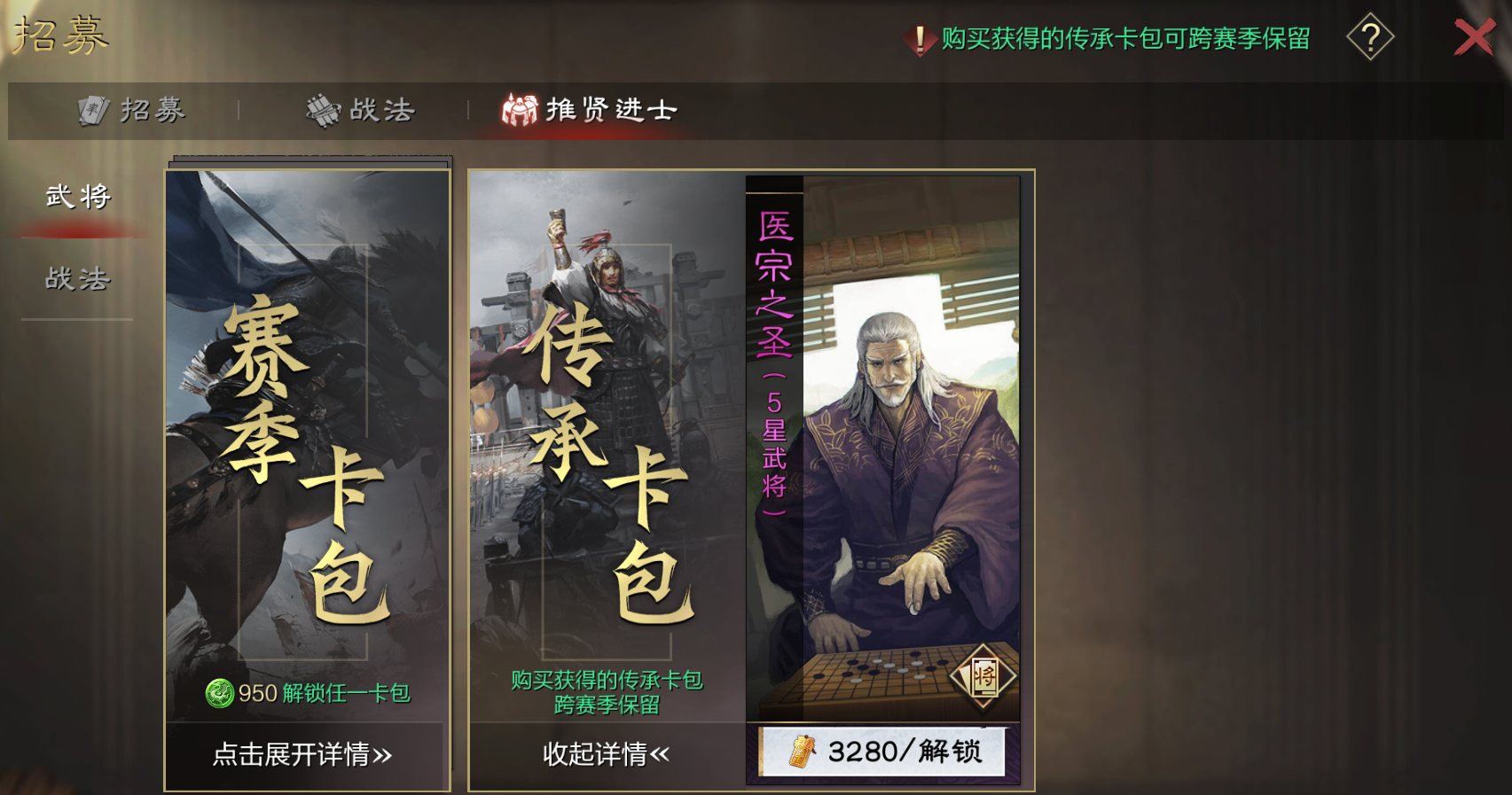This screenshot has width=1512, height=795.
Task: Unlock the hero for 3280
Action: [883, 752]
